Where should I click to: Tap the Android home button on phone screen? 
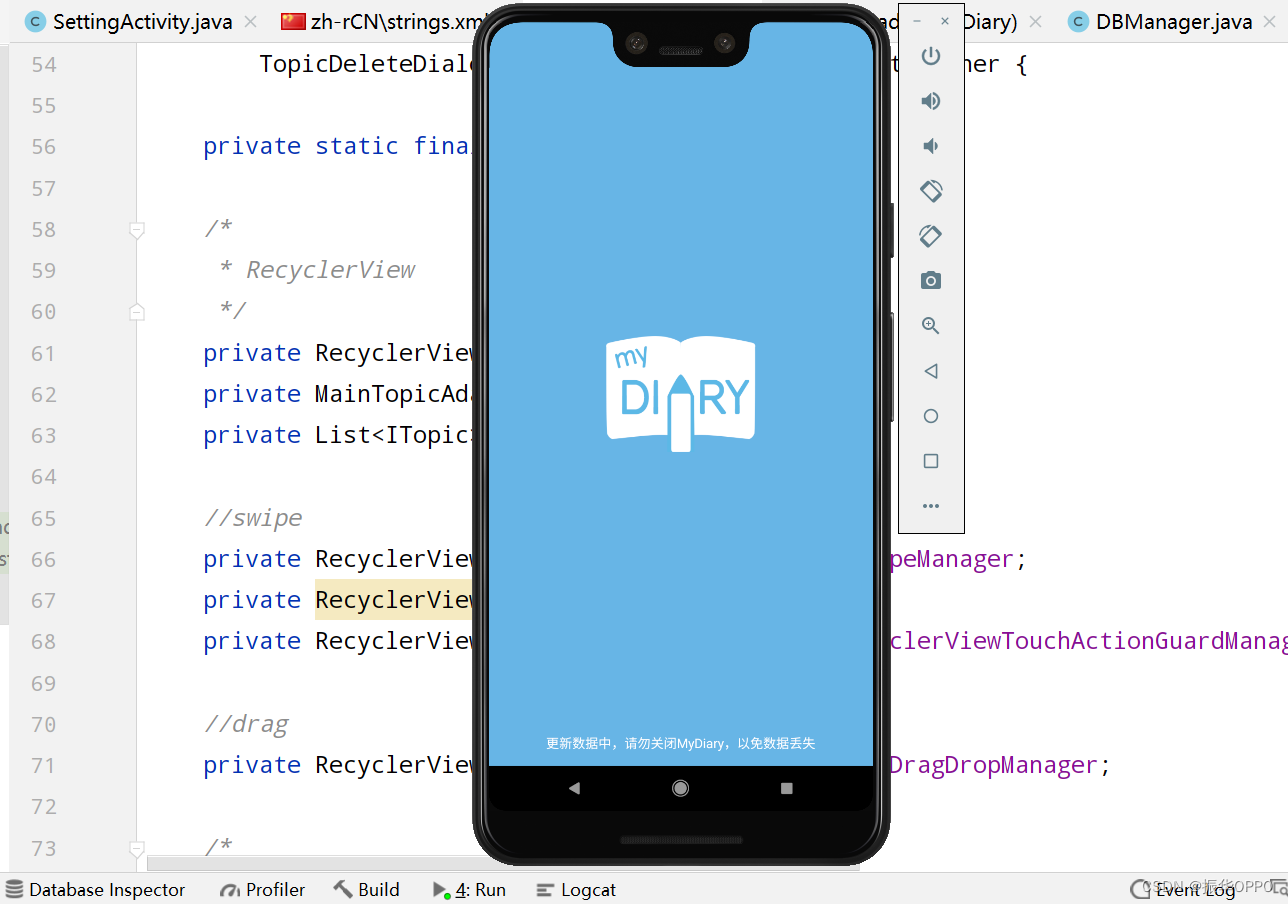click(x=681, y=788)
